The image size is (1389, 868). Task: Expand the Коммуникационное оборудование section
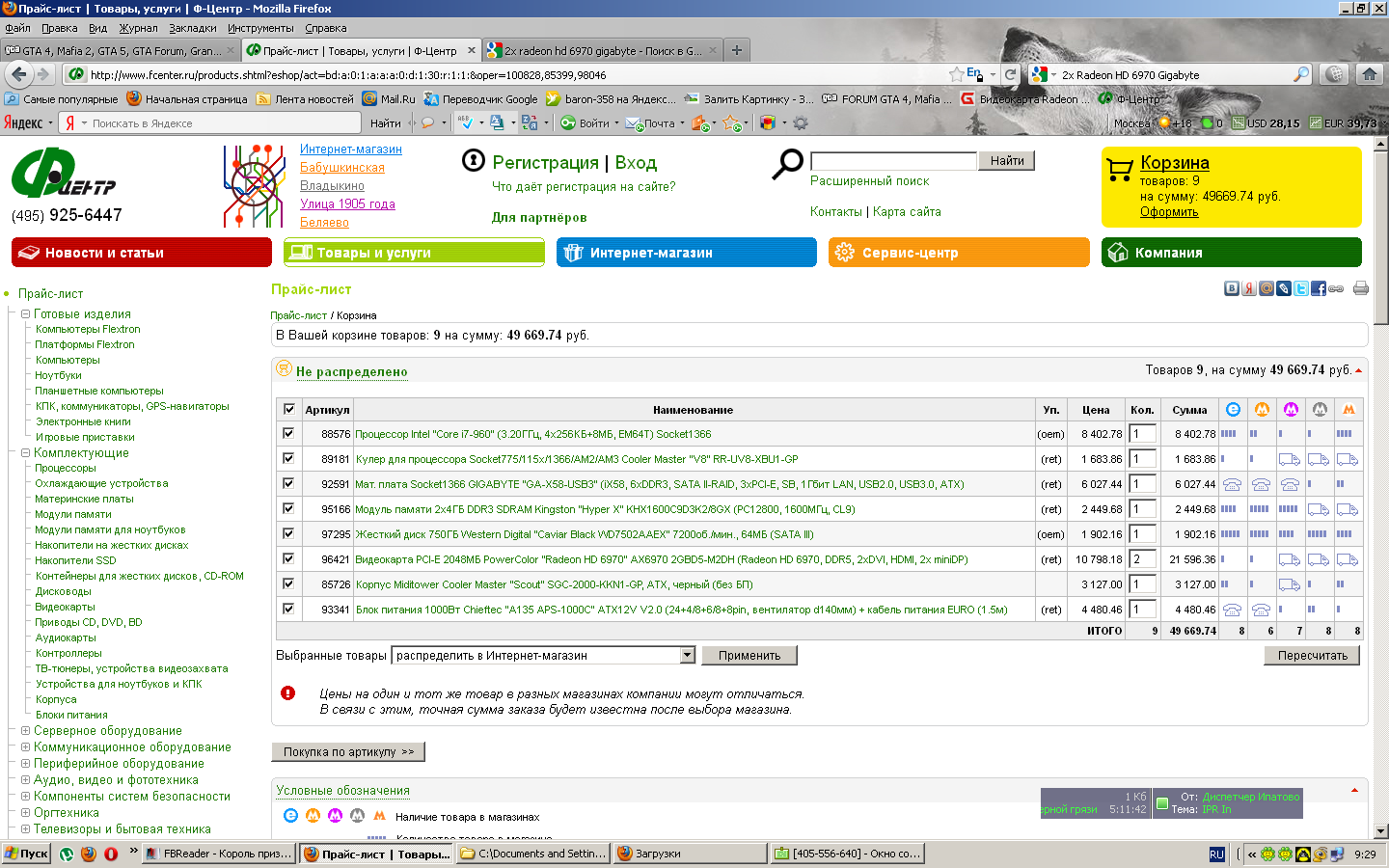point(26,746)
